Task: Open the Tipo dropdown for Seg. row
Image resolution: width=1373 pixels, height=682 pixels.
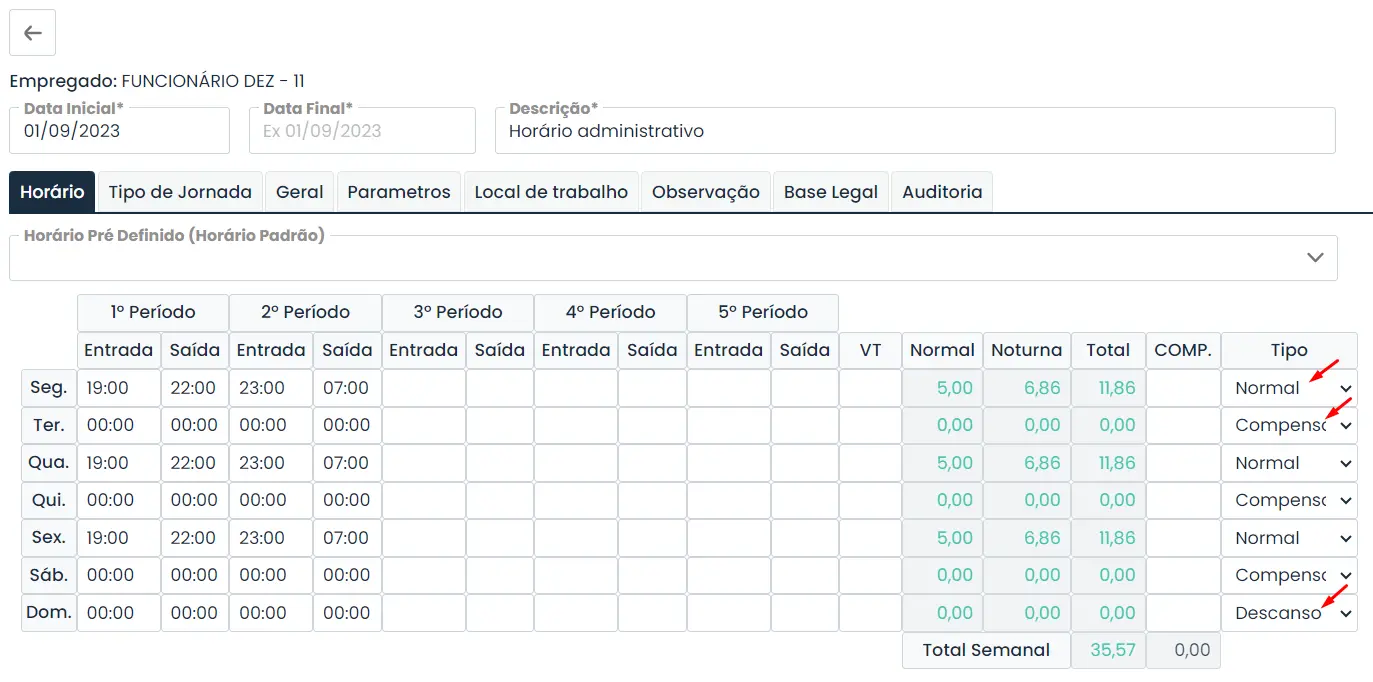Action: click(x=1289, y=388)
